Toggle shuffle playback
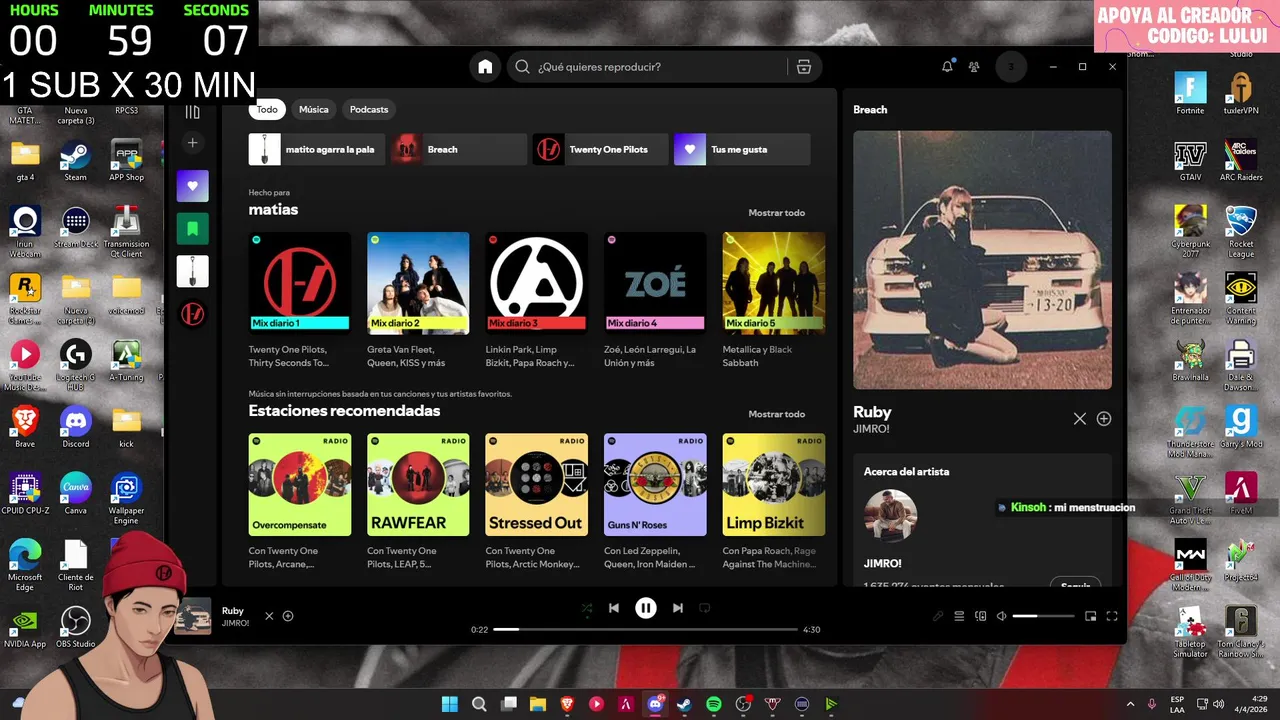 tap(586, 608)
